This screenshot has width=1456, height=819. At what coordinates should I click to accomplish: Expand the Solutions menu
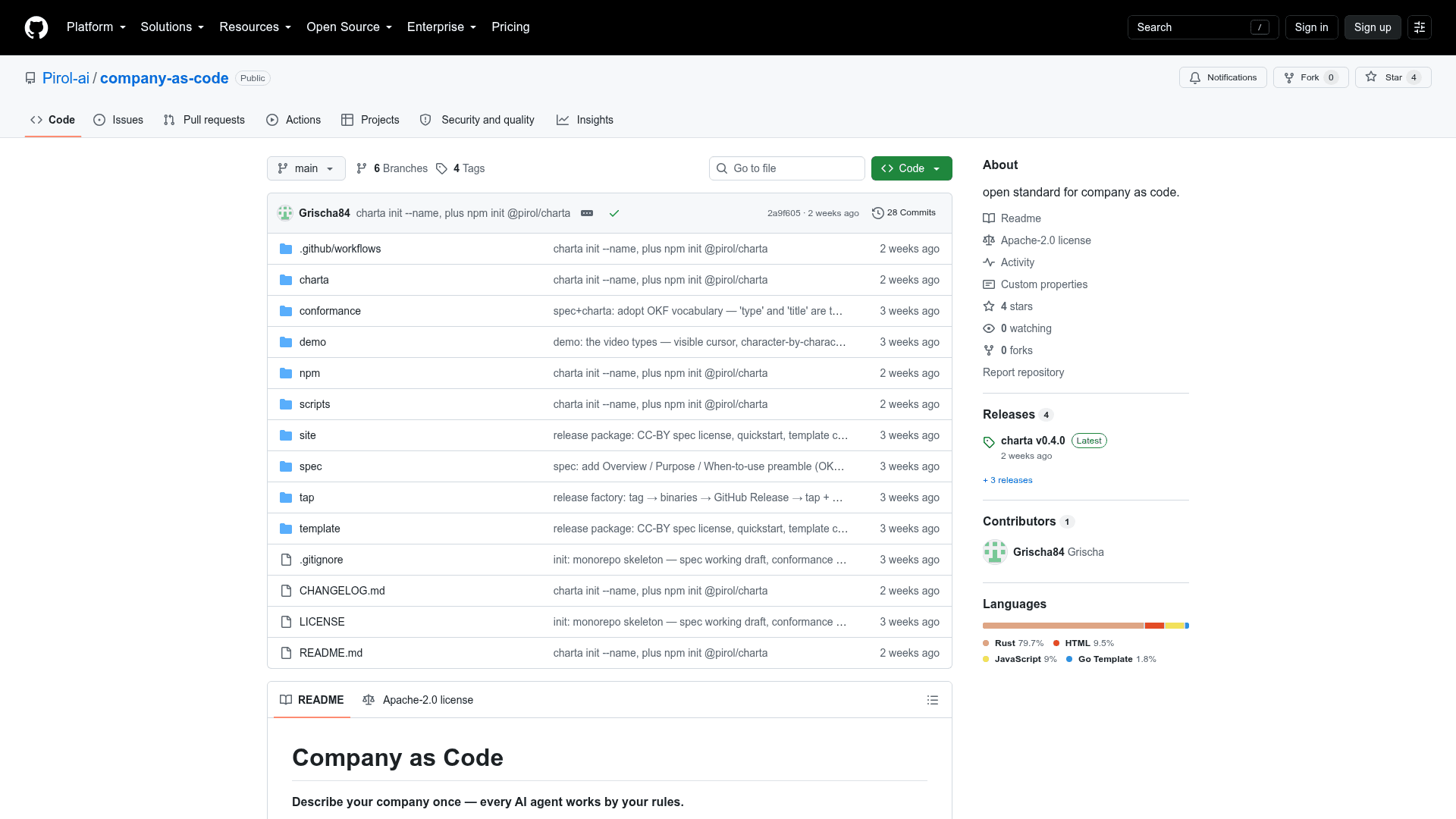(x=172, y=27)
